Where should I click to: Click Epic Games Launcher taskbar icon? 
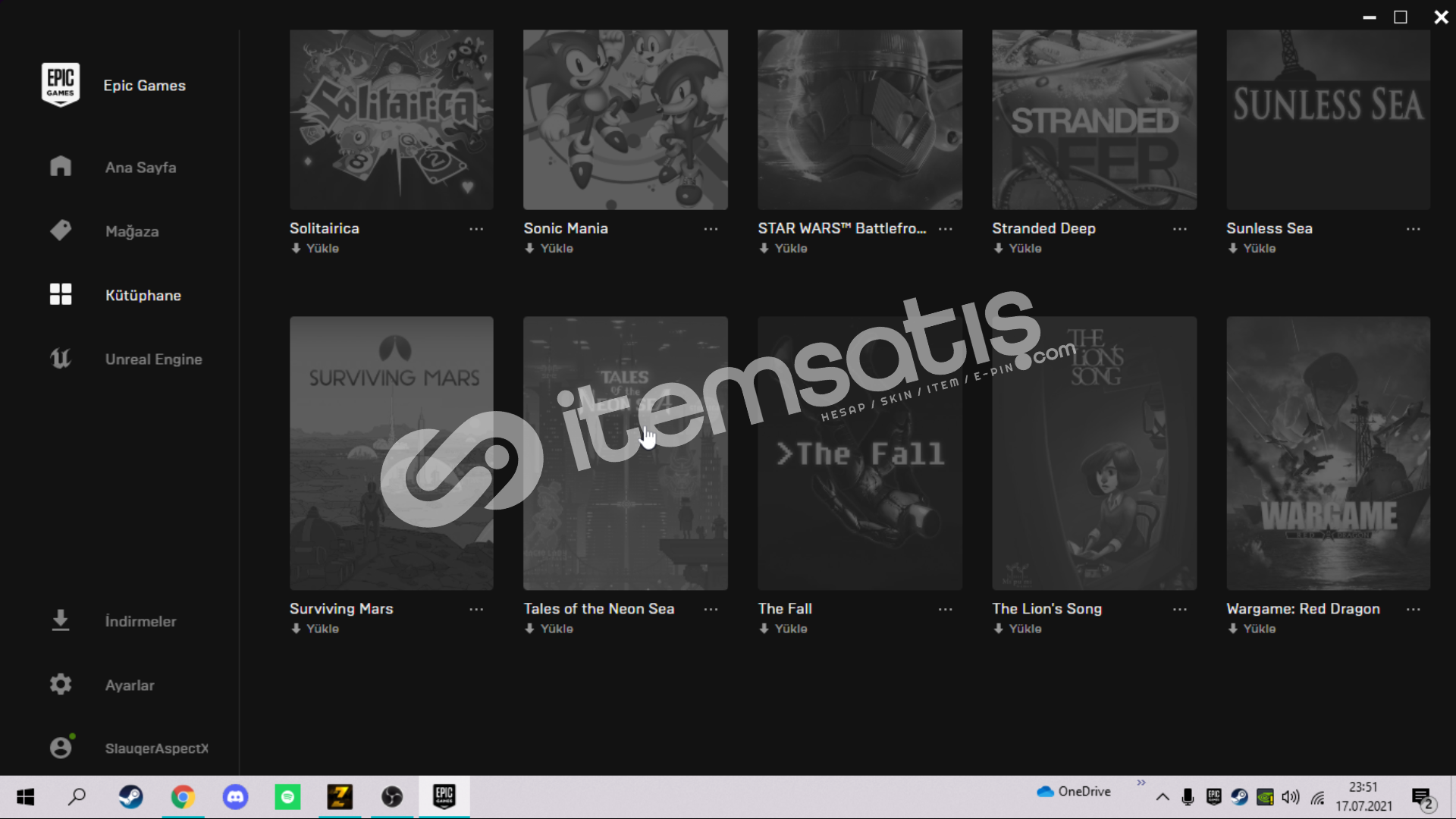(444, 797)
